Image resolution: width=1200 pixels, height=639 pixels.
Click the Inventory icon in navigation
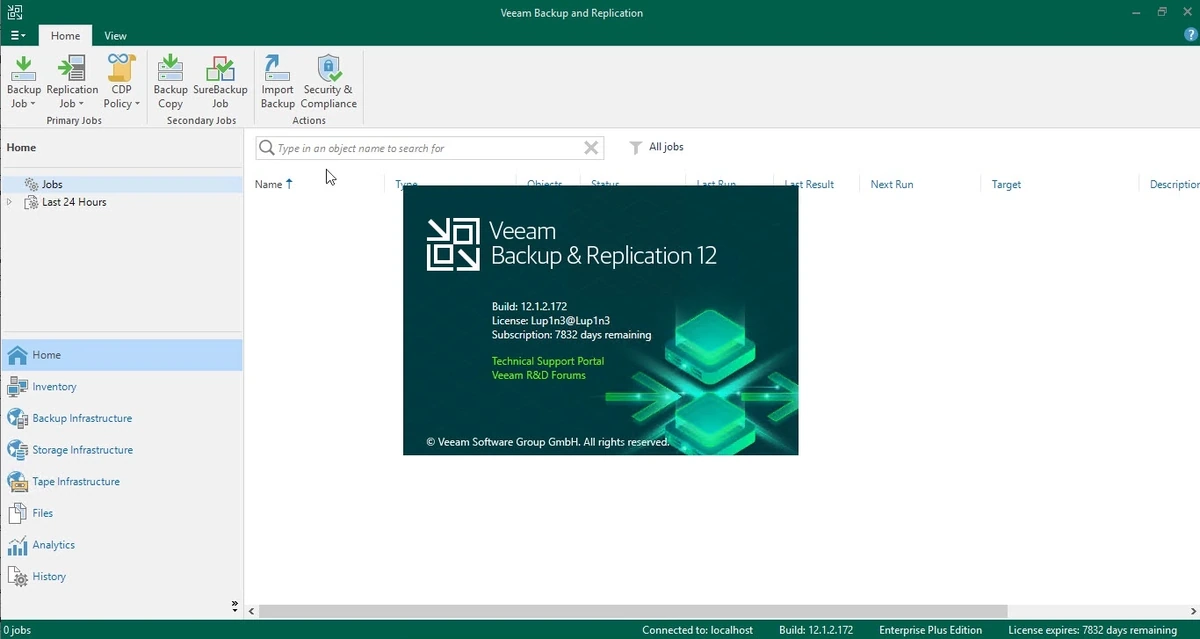tap(17, 387)
